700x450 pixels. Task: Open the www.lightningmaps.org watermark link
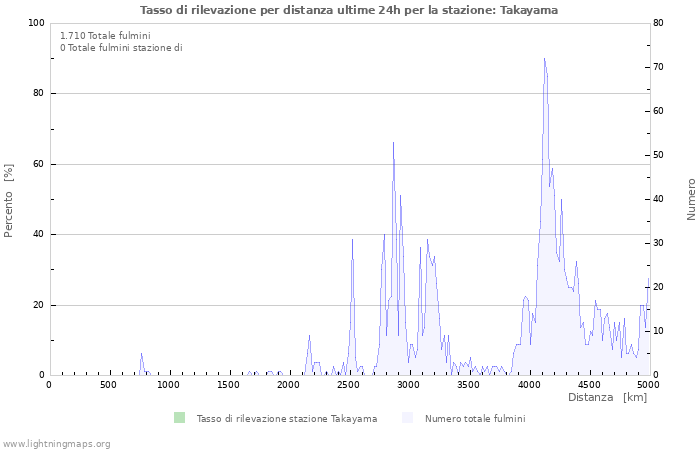click(x=56, y=443)
